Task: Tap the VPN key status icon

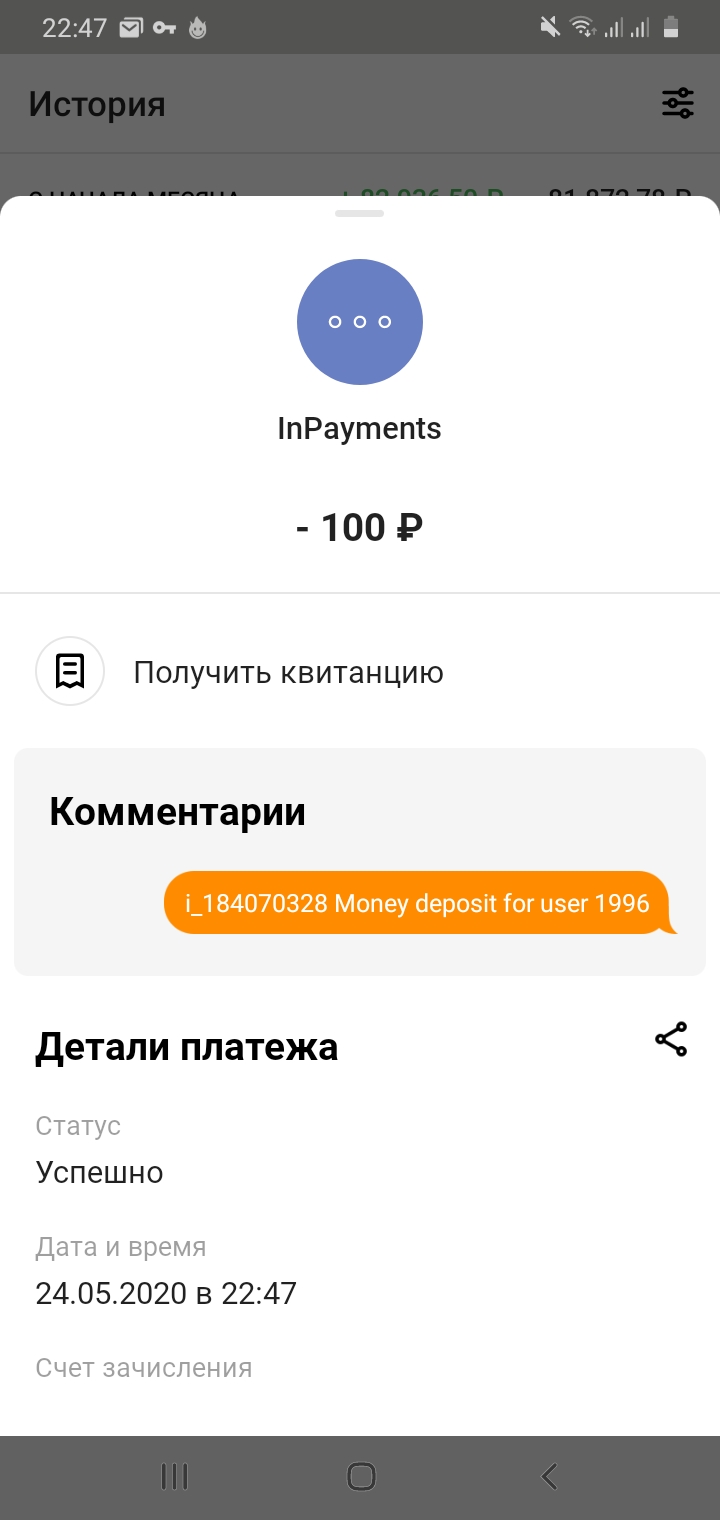Action: tap(164, 28)
